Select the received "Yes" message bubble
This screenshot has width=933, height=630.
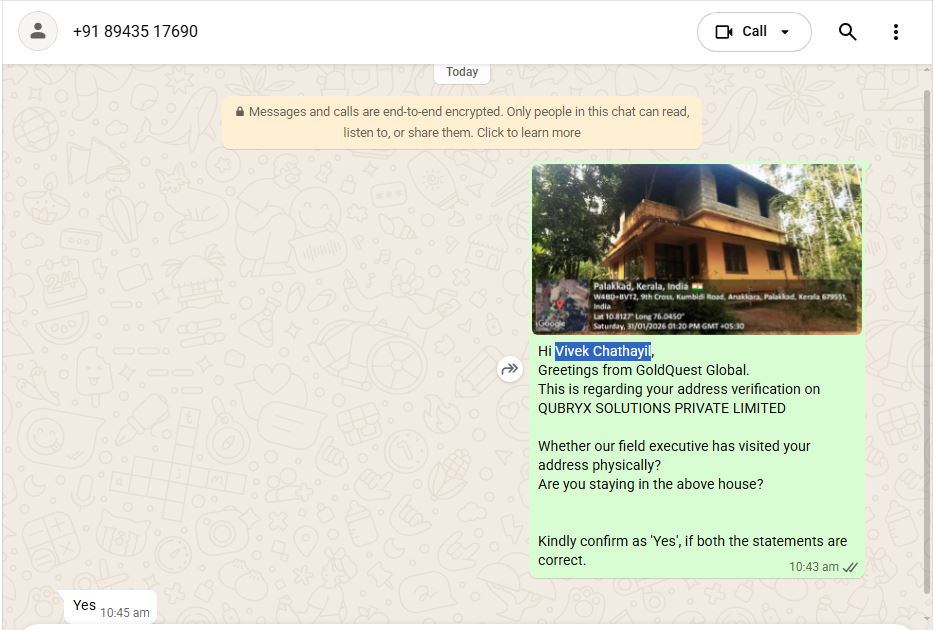pos(85,606)
